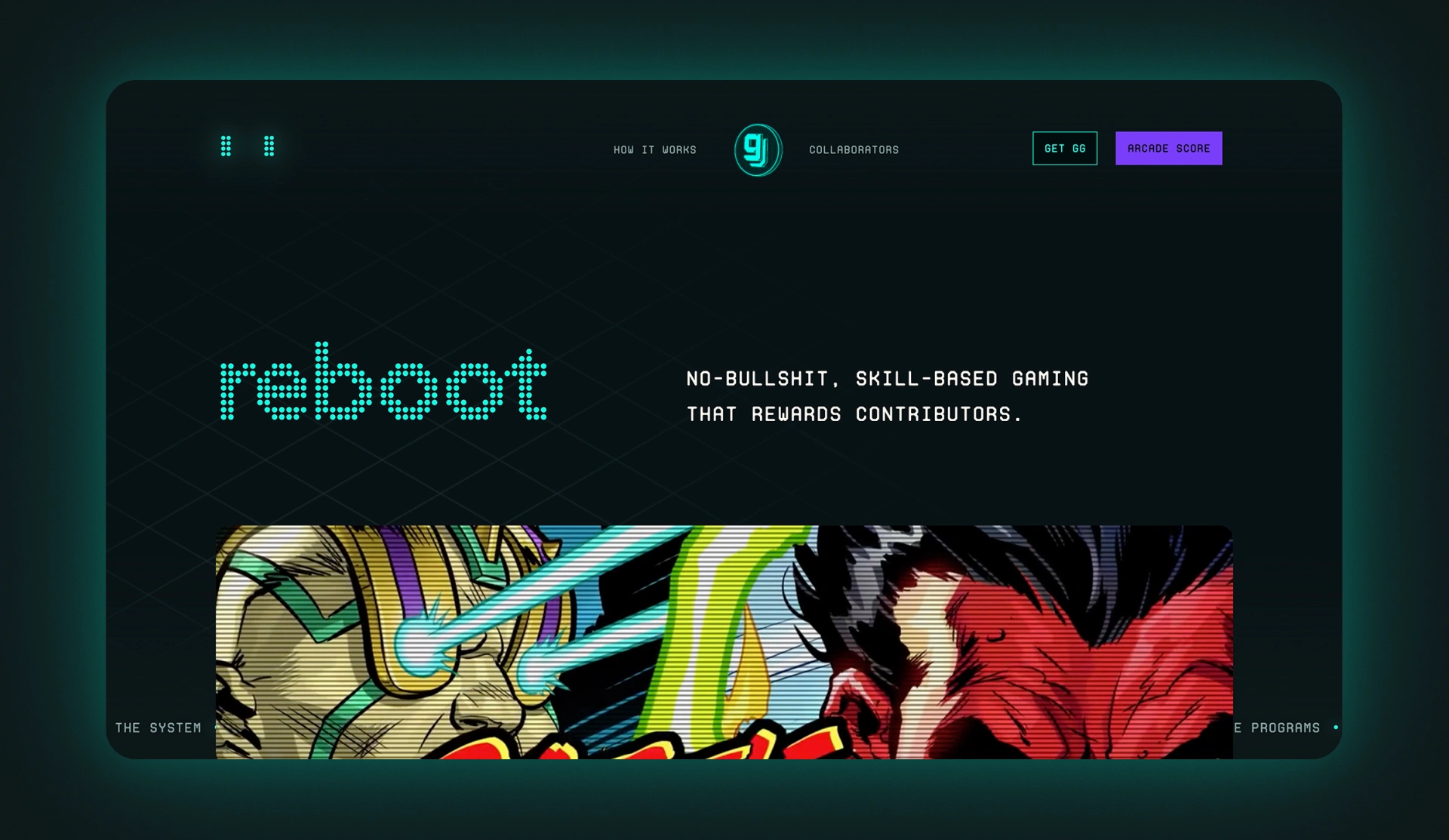The height and width of the screenshot is (840, 1449).
Task: Click the Programs ticker text
Action: tap(1284, 728)
